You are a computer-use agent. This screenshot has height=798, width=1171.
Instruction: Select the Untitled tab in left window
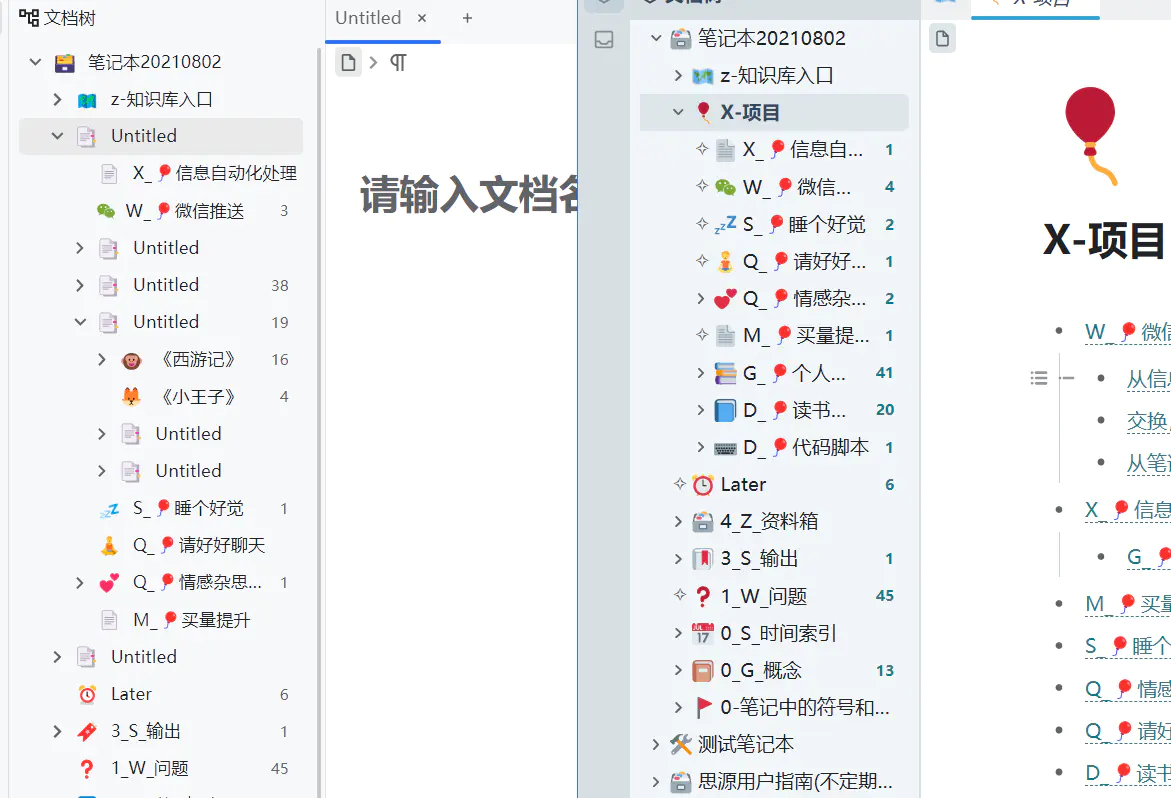pos(368,18)
